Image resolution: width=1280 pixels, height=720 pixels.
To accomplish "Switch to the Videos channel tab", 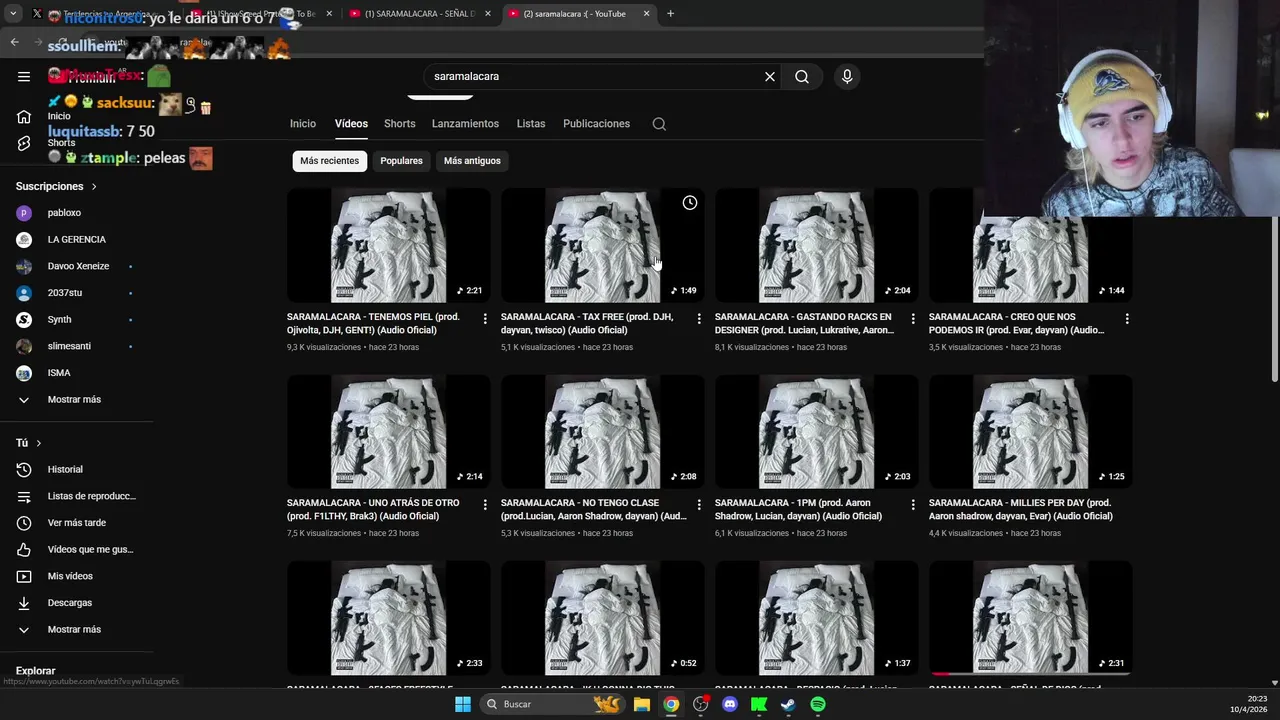I will [x=351, y=124].
